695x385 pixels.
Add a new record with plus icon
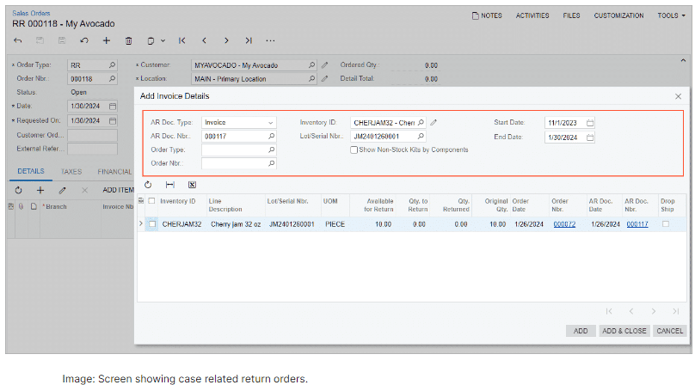tap(106, 41)
